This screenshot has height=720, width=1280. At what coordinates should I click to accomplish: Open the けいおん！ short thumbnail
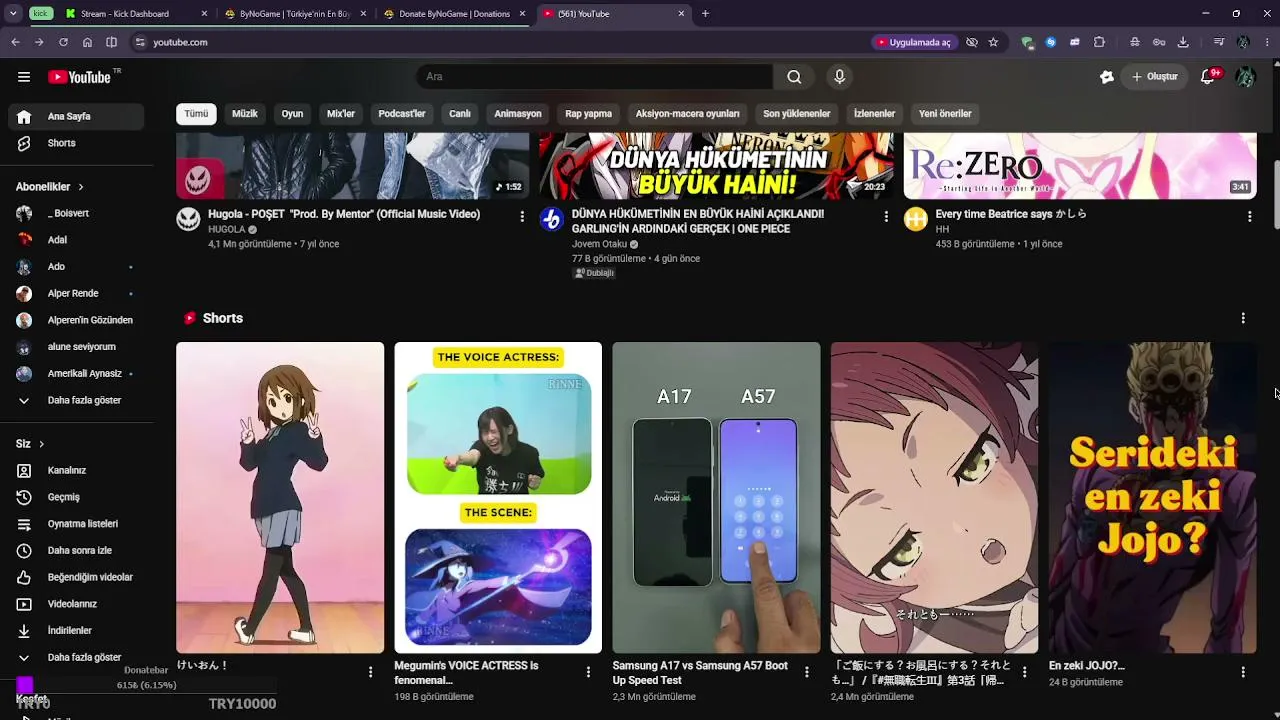click(x=280, y=498)
